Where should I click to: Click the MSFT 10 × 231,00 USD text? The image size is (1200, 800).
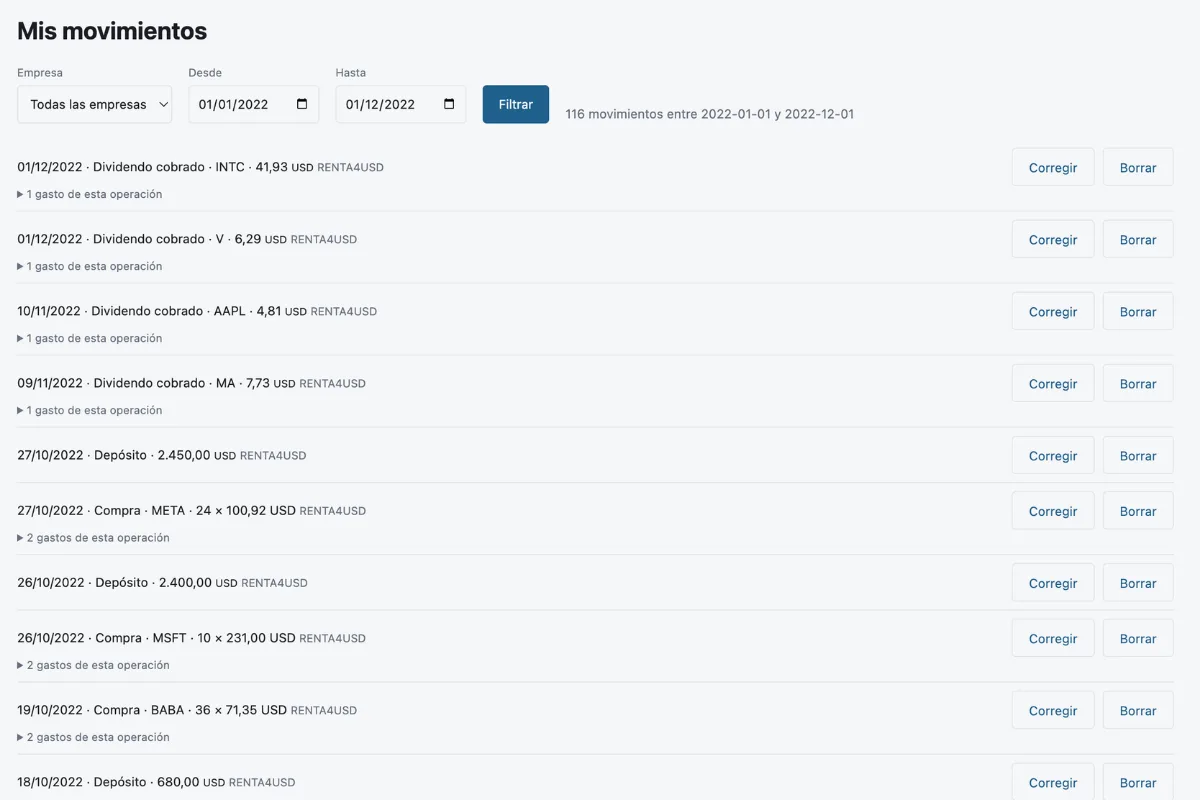click(x=192, y=638)
